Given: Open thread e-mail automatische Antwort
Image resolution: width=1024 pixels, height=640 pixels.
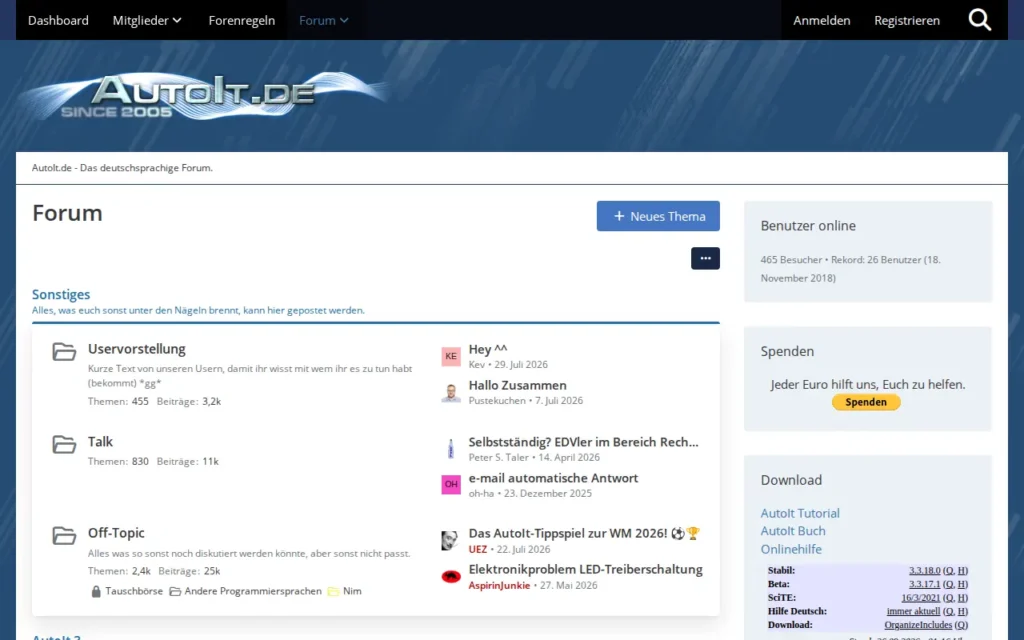Looking at the screenshot, I should [x=553, y=478].
